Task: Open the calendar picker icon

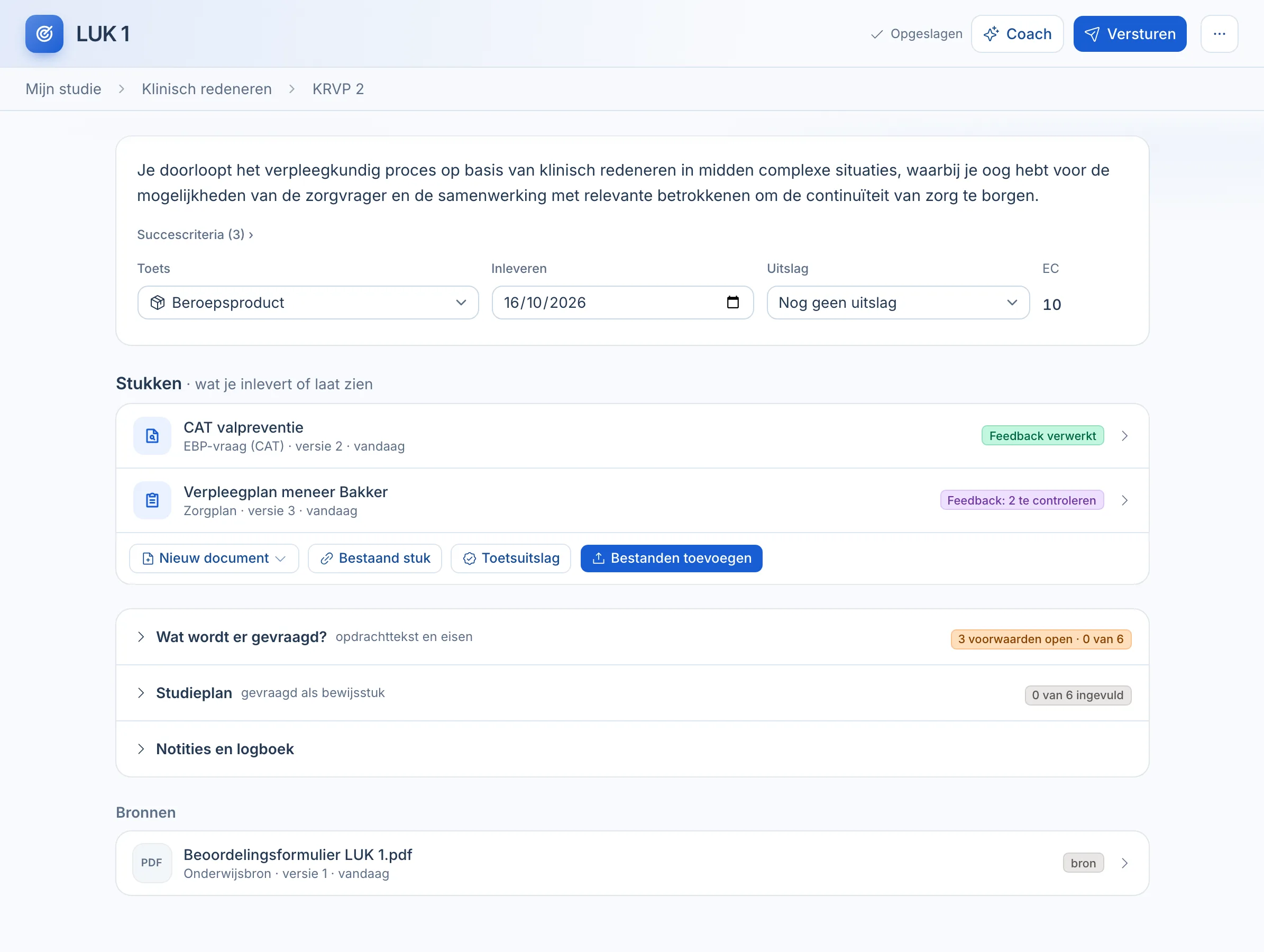Action: (x=732, y=303)
